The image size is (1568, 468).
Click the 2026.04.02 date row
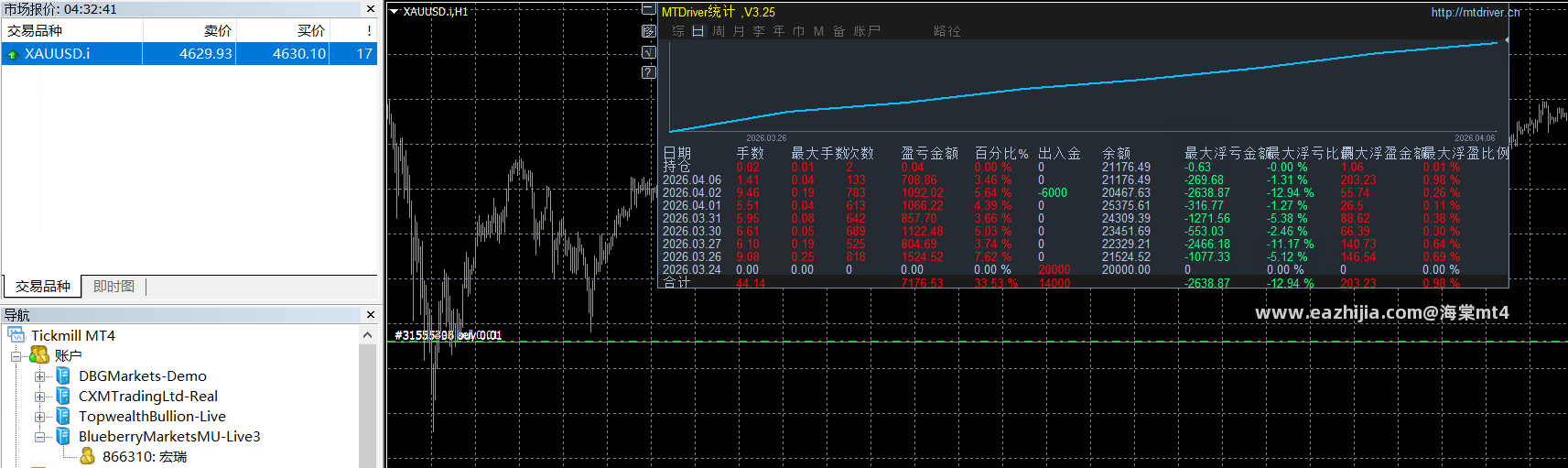click(x=1085, y=193)
